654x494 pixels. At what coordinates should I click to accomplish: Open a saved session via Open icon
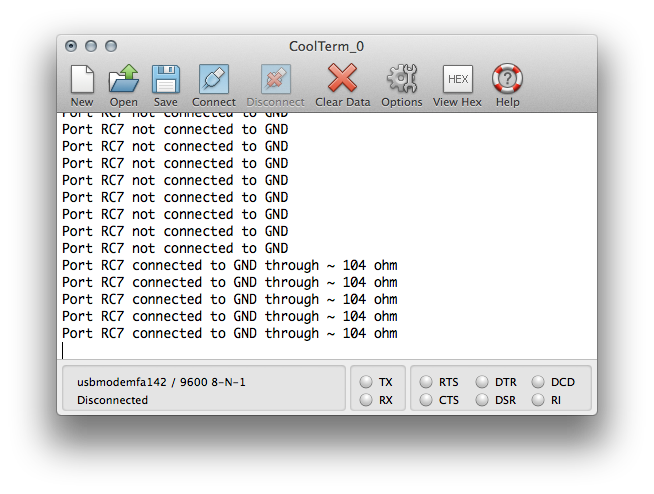123,79
